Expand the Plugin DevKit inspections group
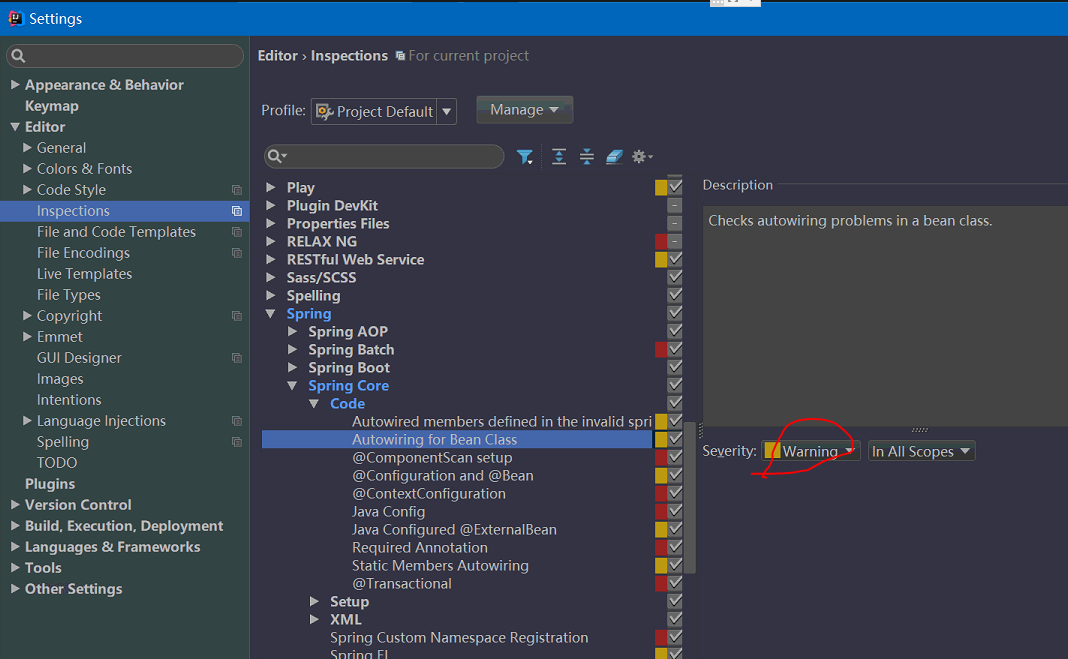Image resolution: width=1068 pixels, height=659 pixels. (271, 205)
